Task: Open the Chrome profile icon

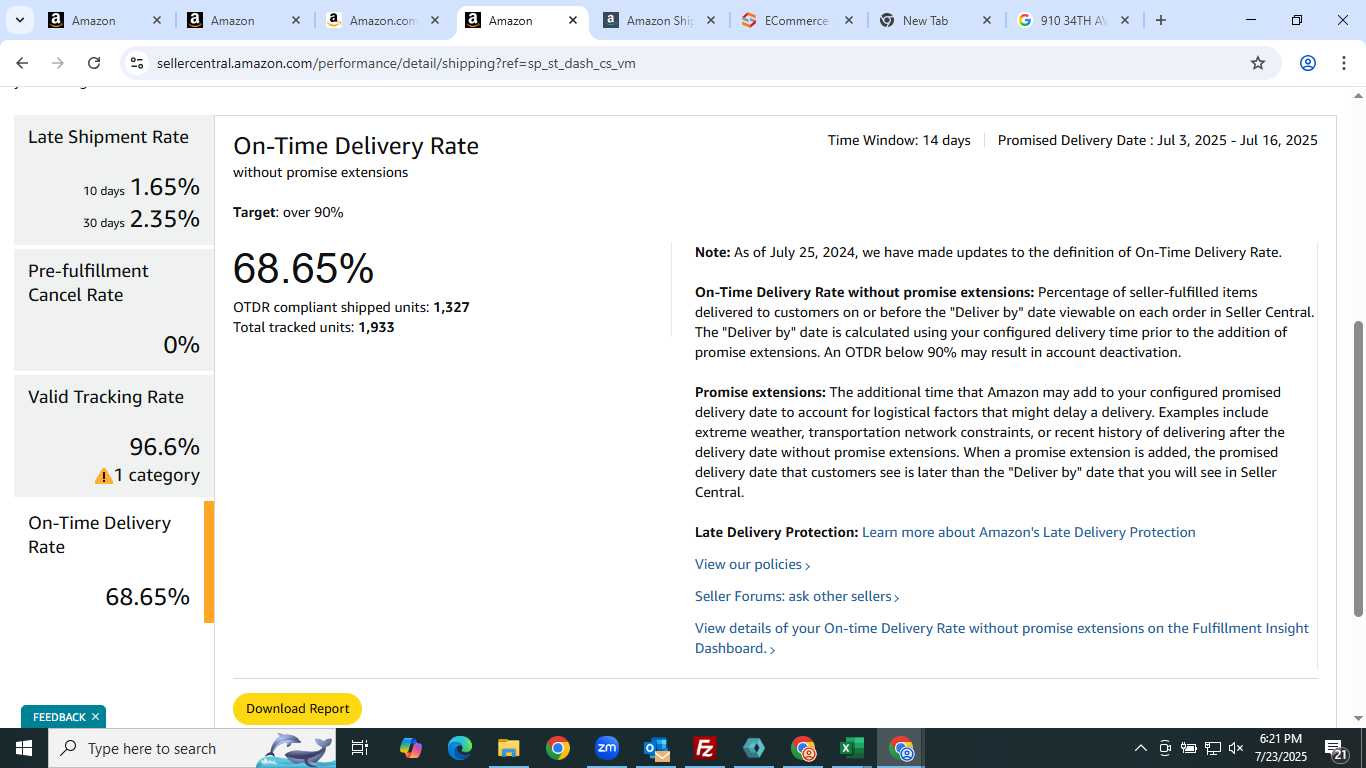Action: click(x=1307, y=63)
